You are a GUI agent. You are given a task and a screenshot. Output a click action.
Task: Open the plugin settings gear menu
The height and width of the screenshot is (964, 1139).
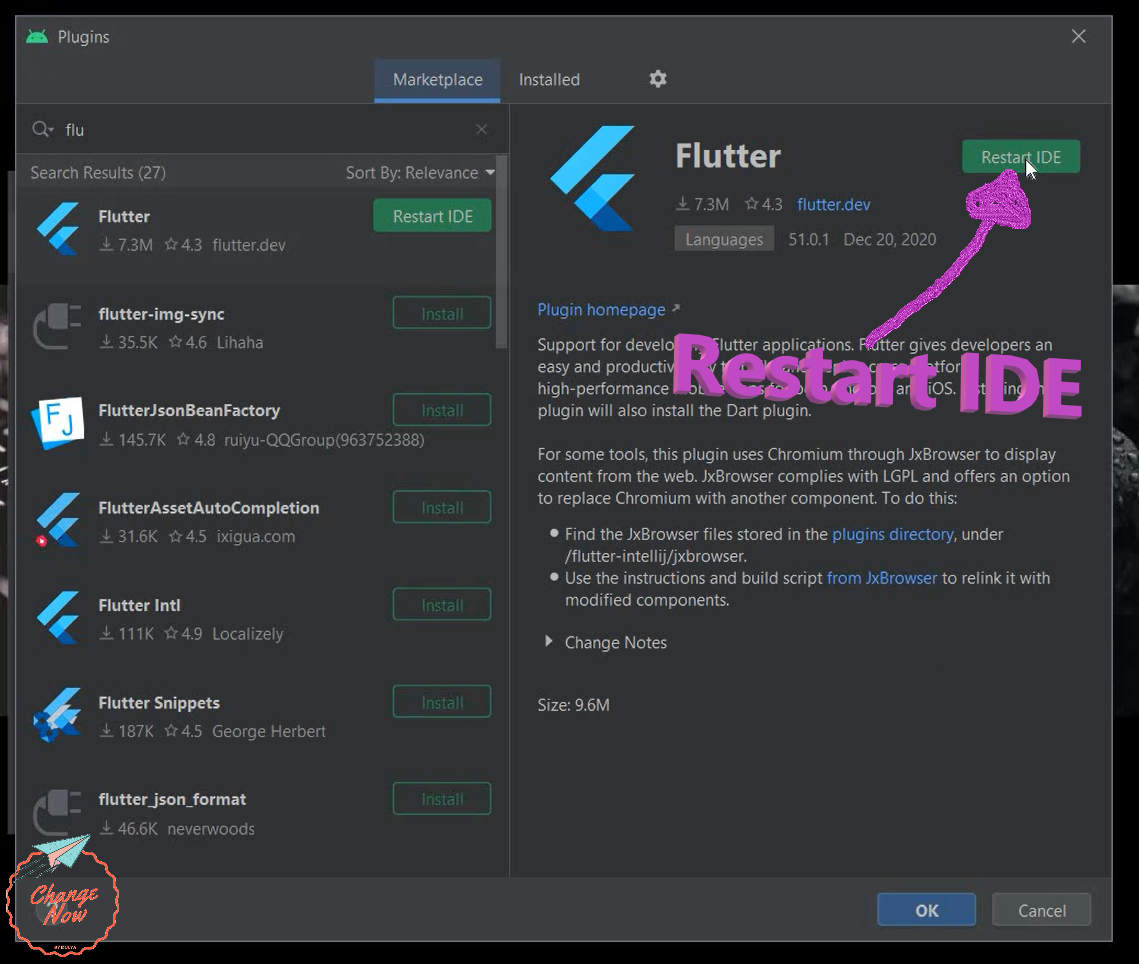pos(657,79)
